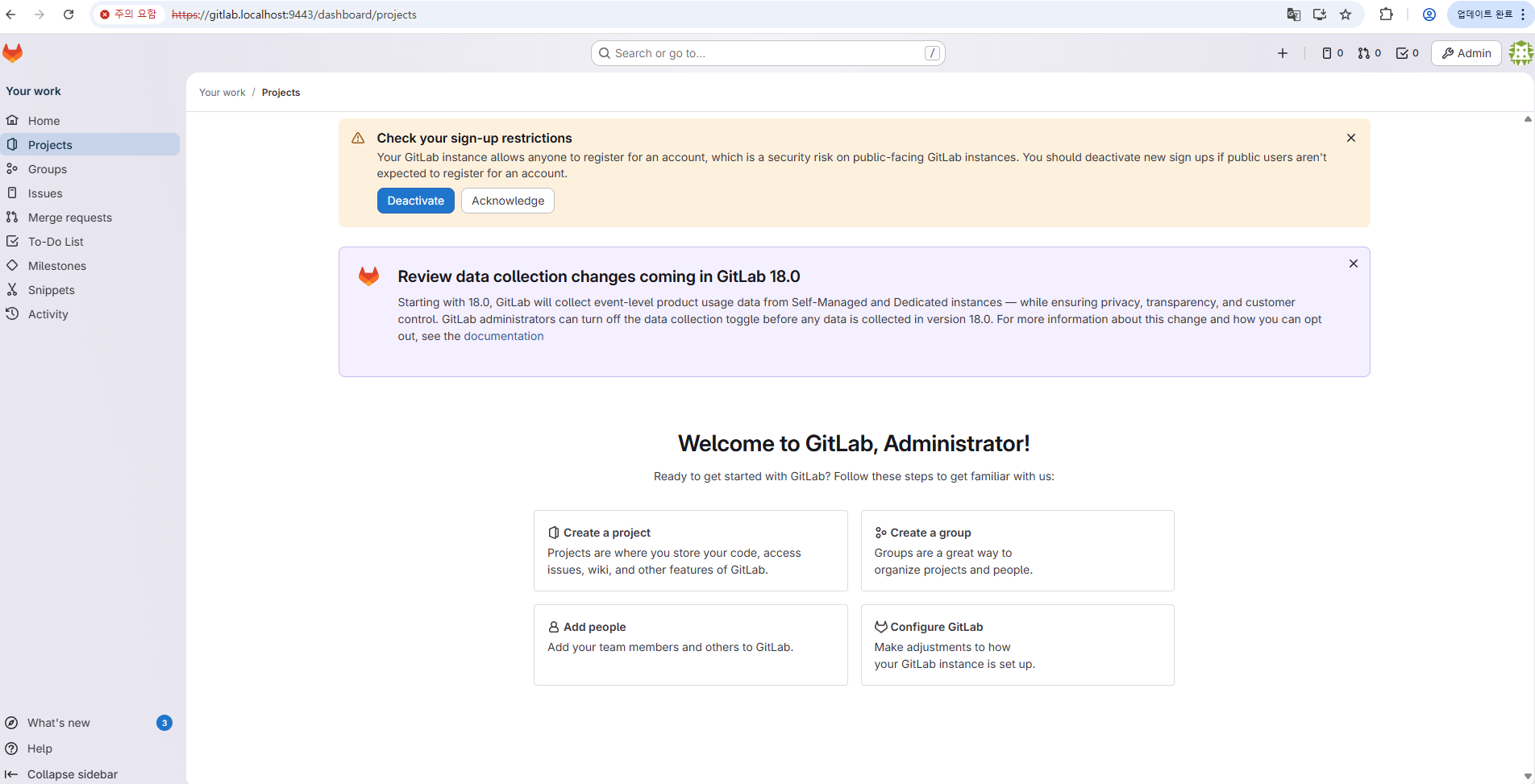Image resolution: width=1535 pixels, height=784 pixels.
Task: Open Home in the sidebar
Action: (90, 121)
